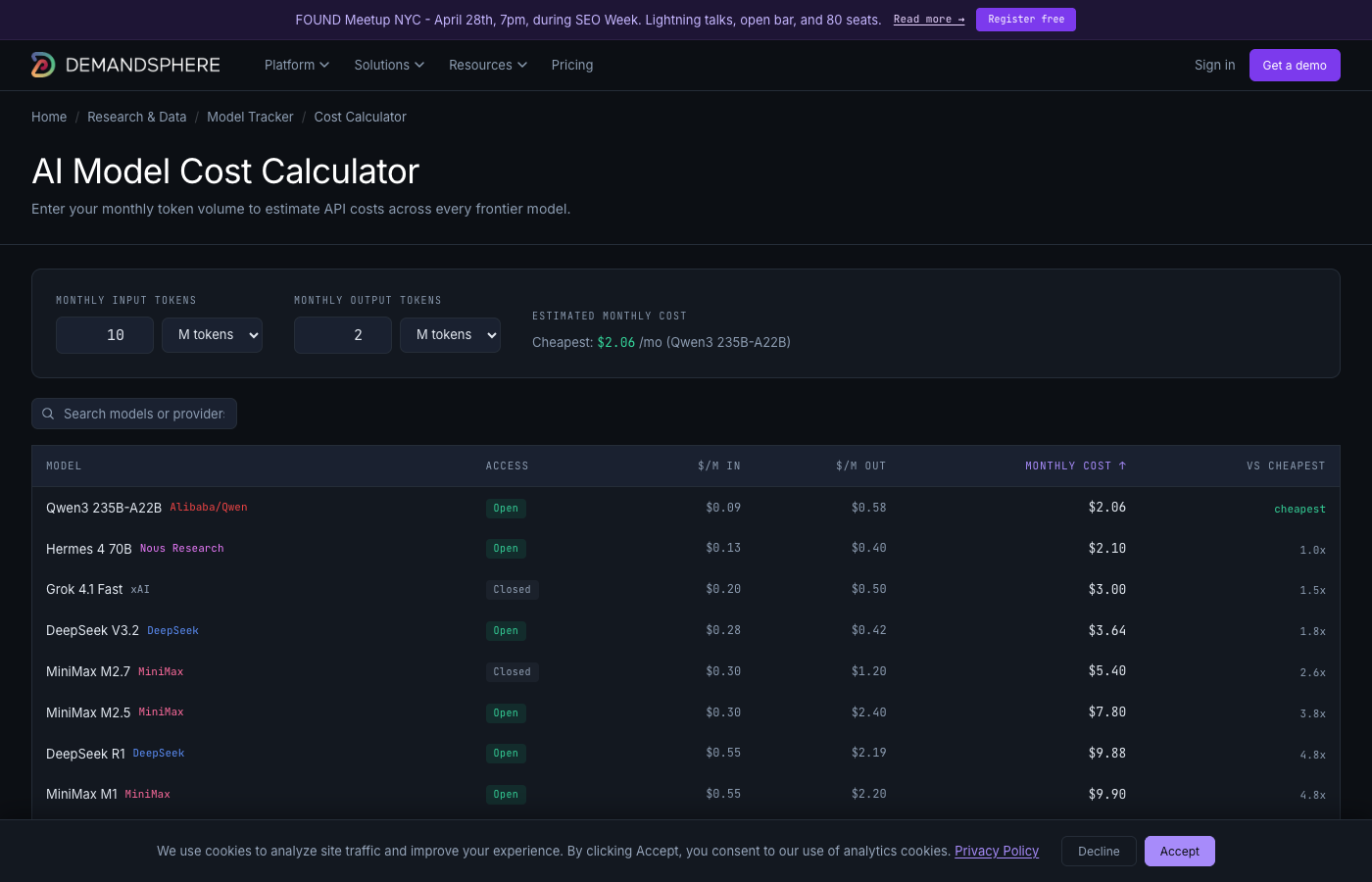
Task: Click the DemandSphere logo
Action: coord(125,65)
